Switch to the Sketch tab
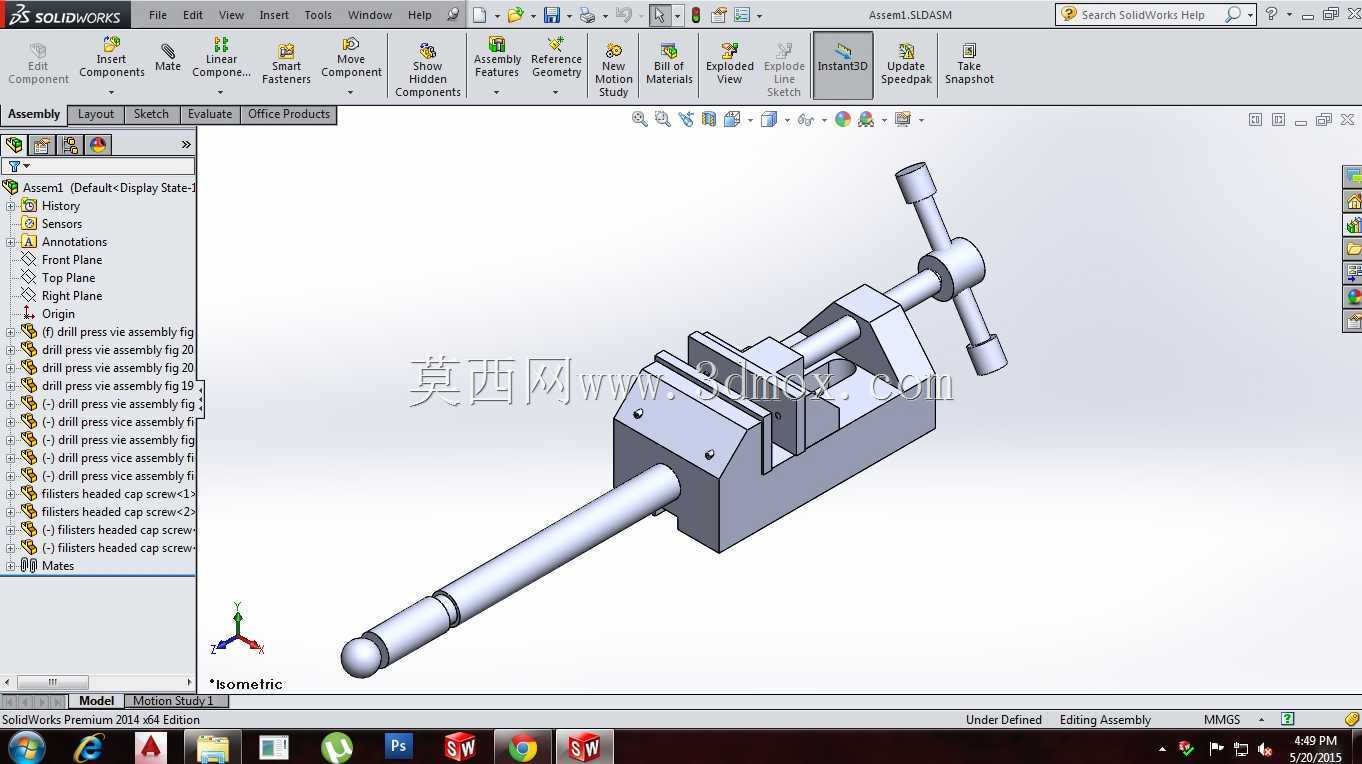 click(151, 114)
